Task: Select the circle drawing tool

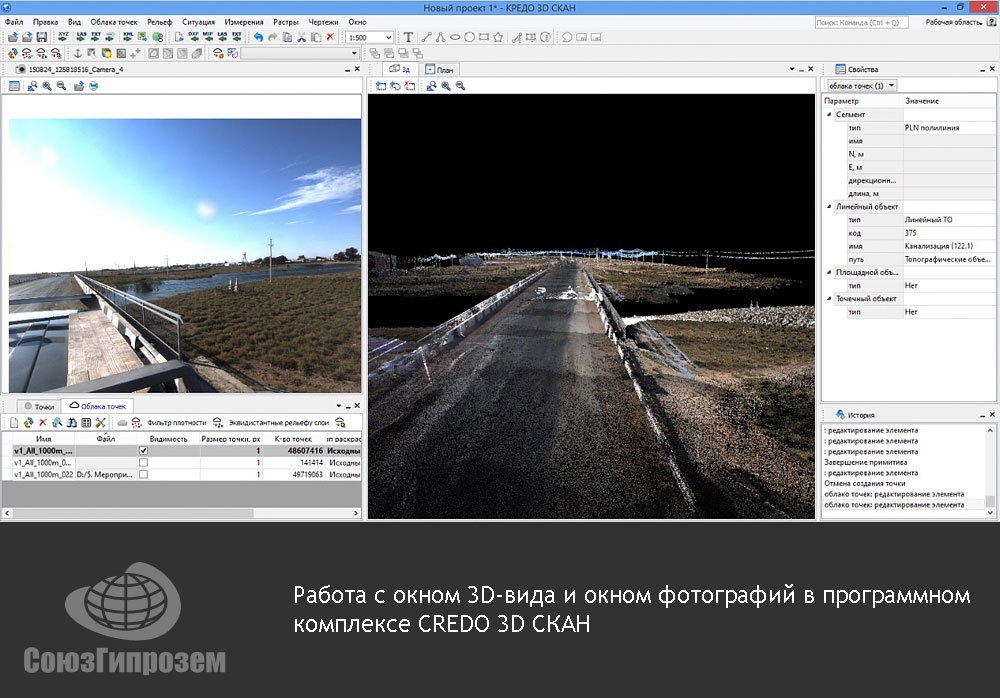Action: coord(469,37)
